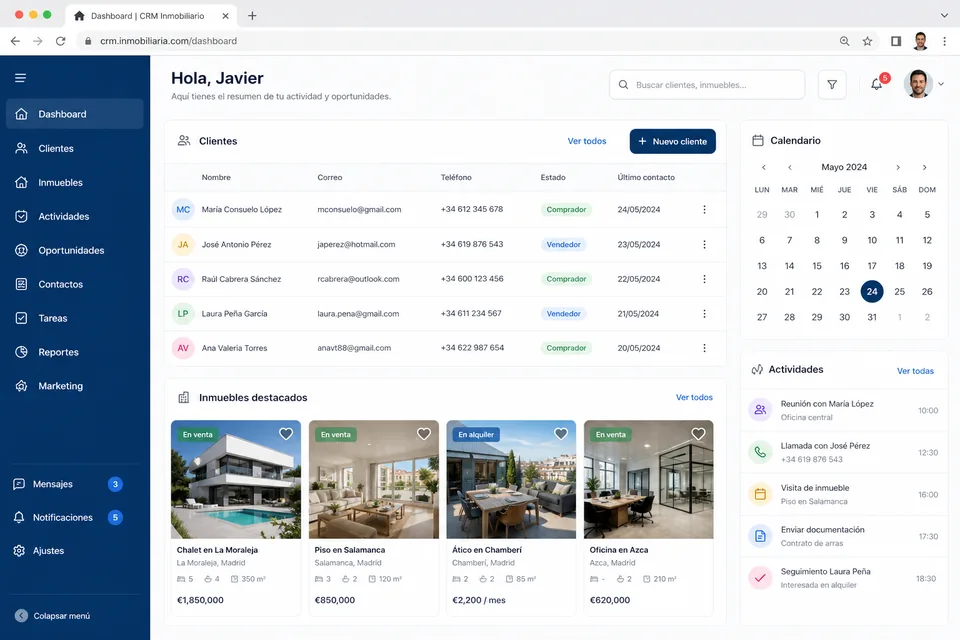Click the browser zoom magnifier icon
Image resolution: width=960 pixels, height=640 pixels.
pos(844,41)
